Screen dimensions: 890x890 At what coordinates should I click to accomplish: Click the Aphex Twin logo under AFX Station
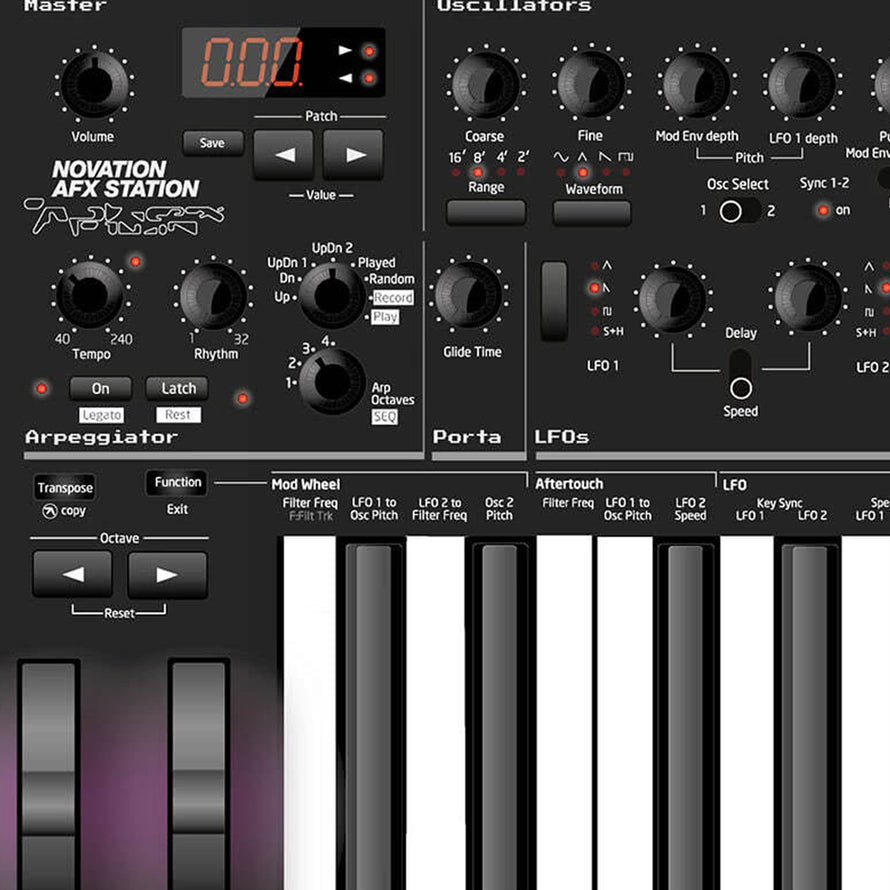tap(124, 216)
